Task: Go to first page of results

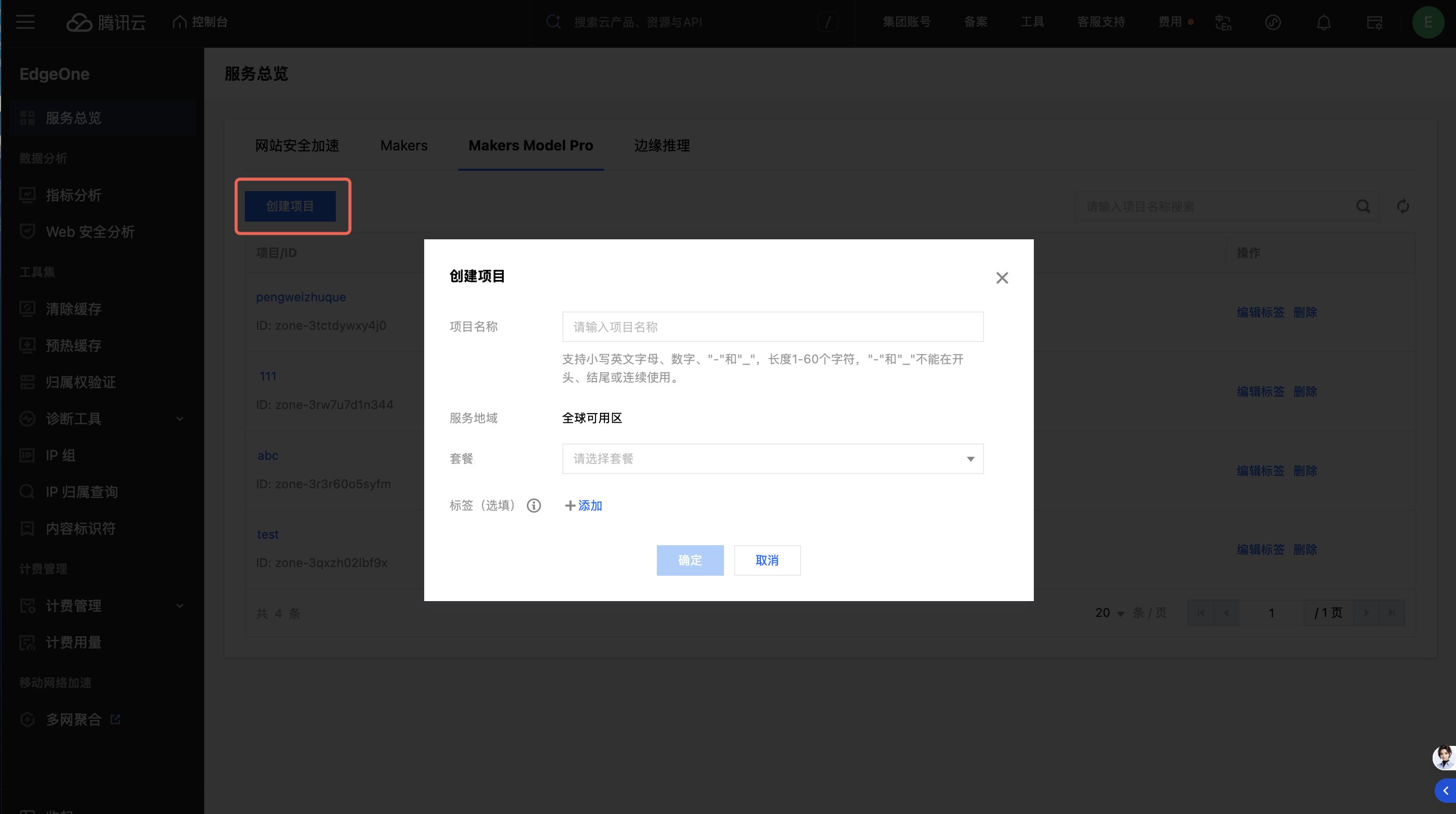Action: [1200, 613]
